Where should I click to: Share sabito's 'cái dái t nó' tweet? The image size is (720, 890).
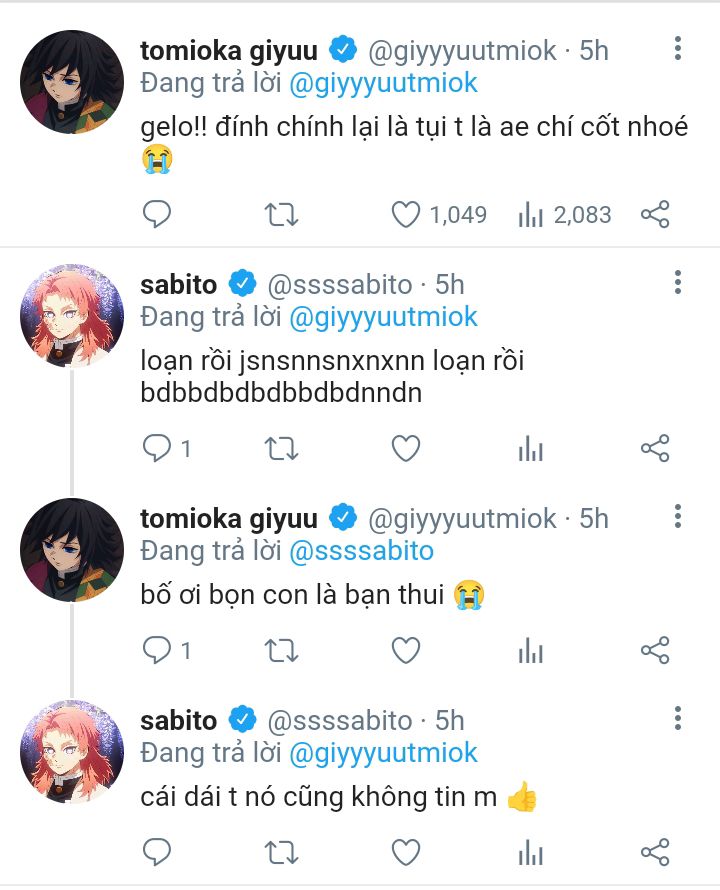click(654, 852)
